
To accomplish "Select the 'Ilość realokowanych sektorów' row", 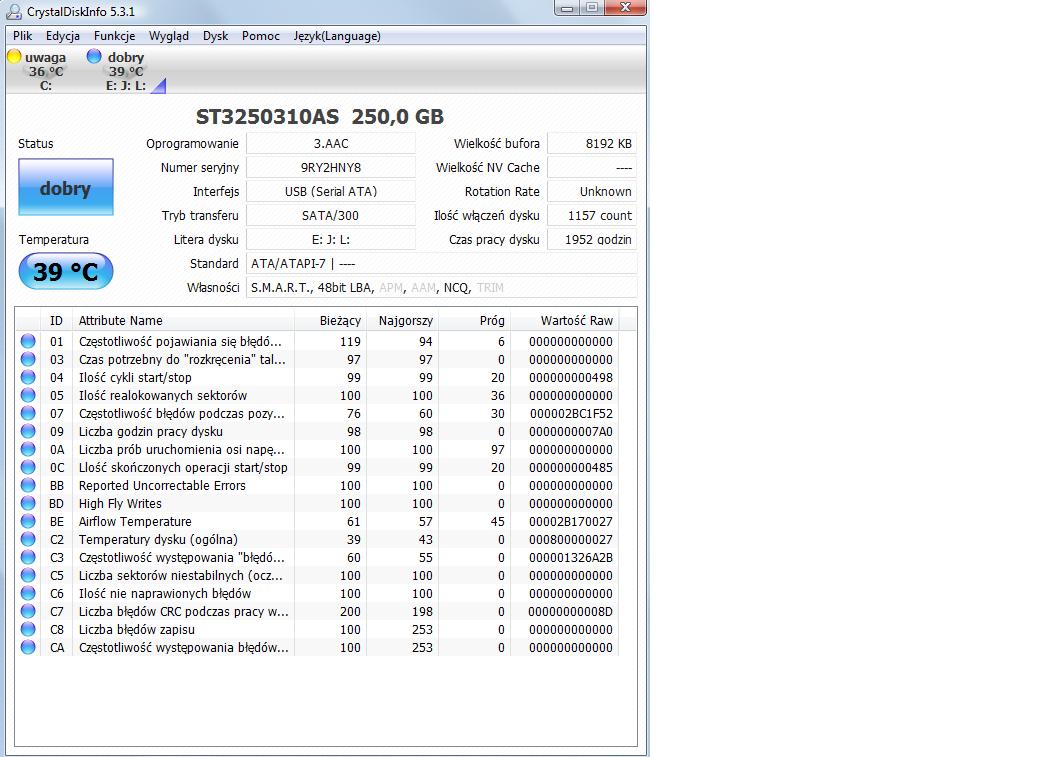I will 317,395.
